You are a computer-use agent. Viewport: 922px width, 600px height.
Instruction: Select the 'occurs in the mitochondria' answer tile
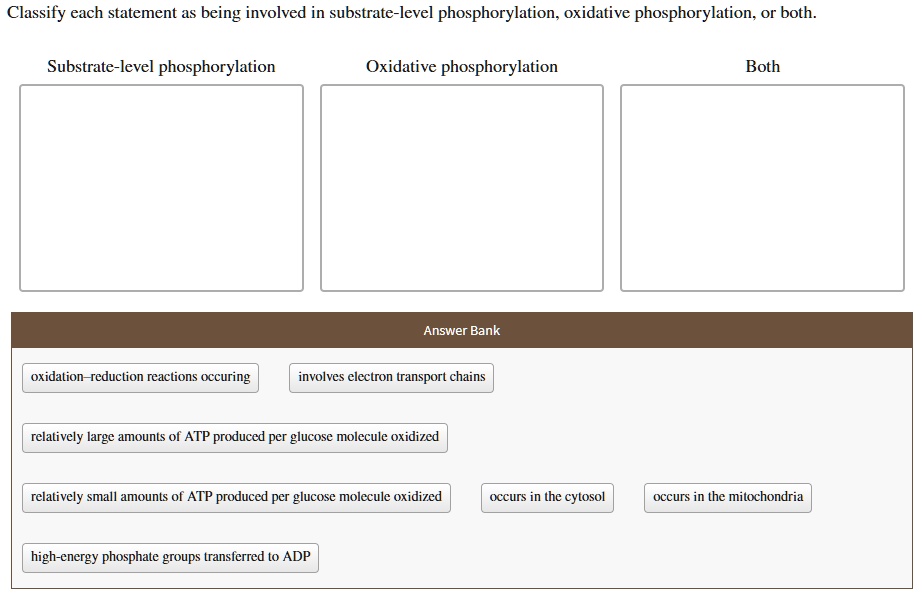click(727, 497)
